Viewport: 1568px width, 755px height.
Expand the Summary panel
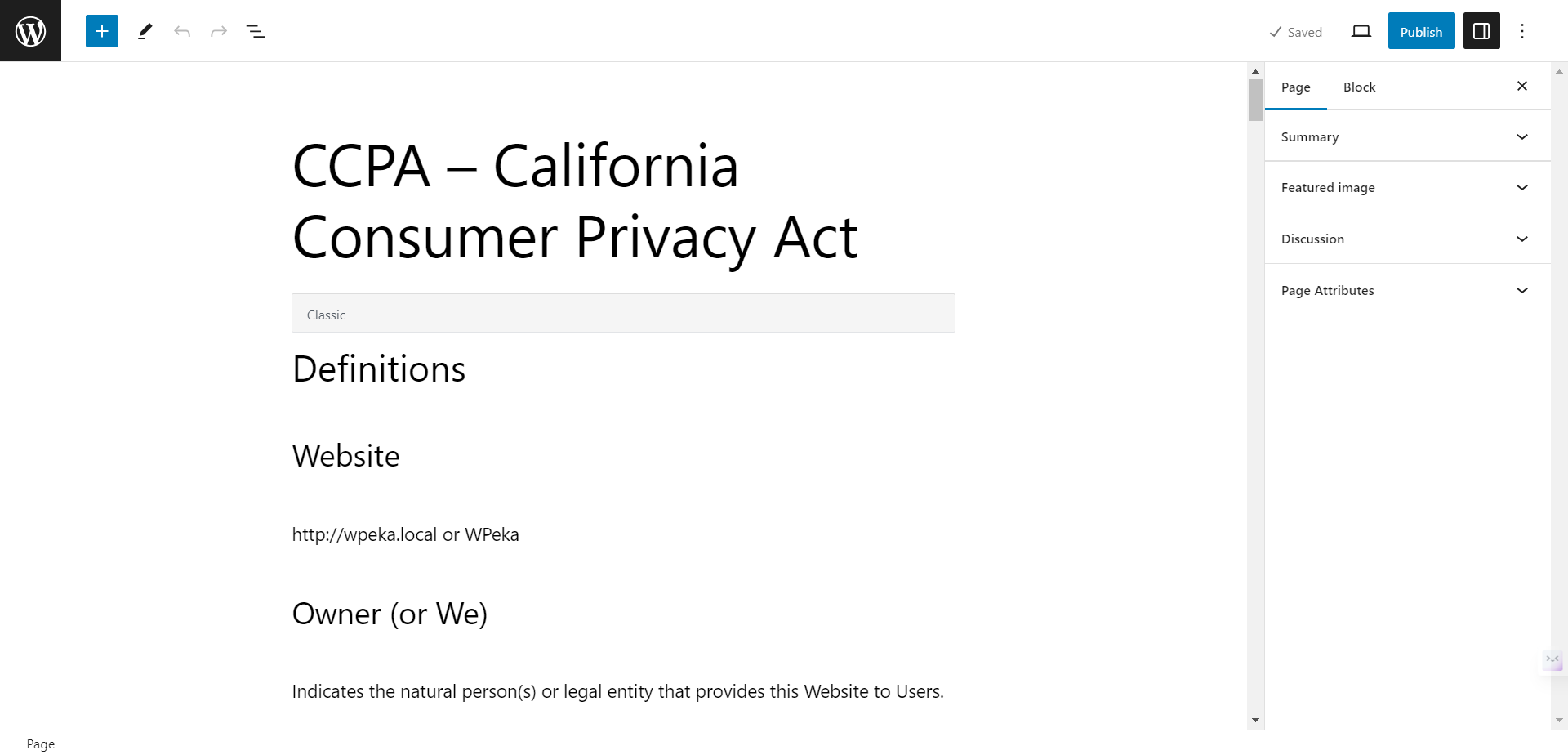(1407, 136)
